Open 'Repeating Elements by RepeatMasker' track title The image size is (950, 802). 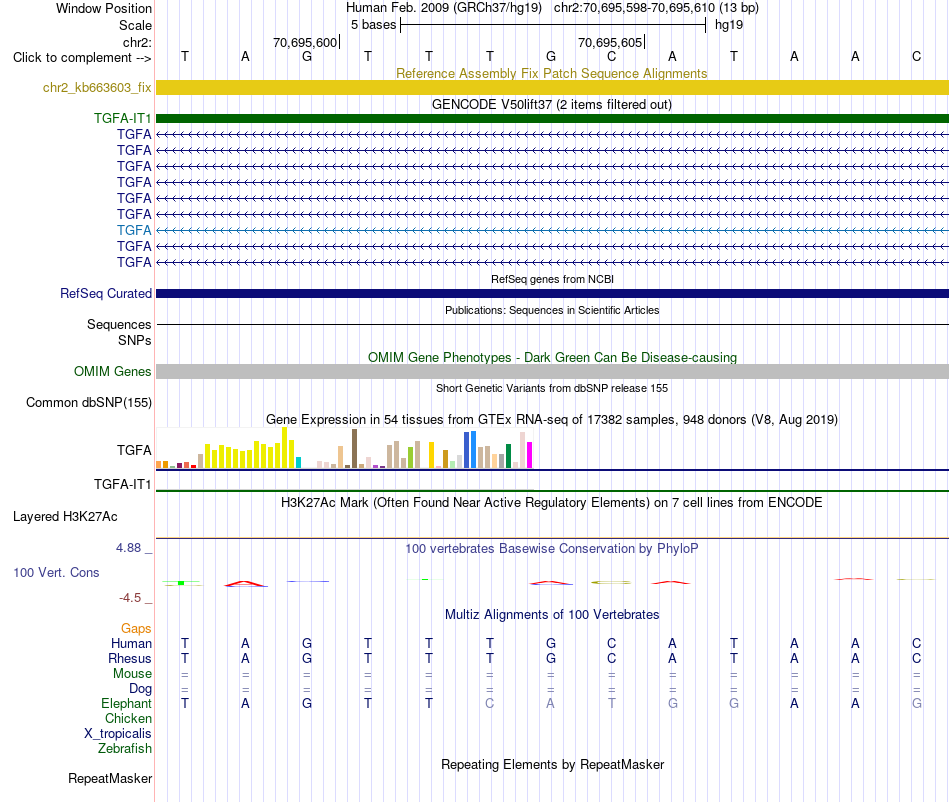(x=552, y=764)
